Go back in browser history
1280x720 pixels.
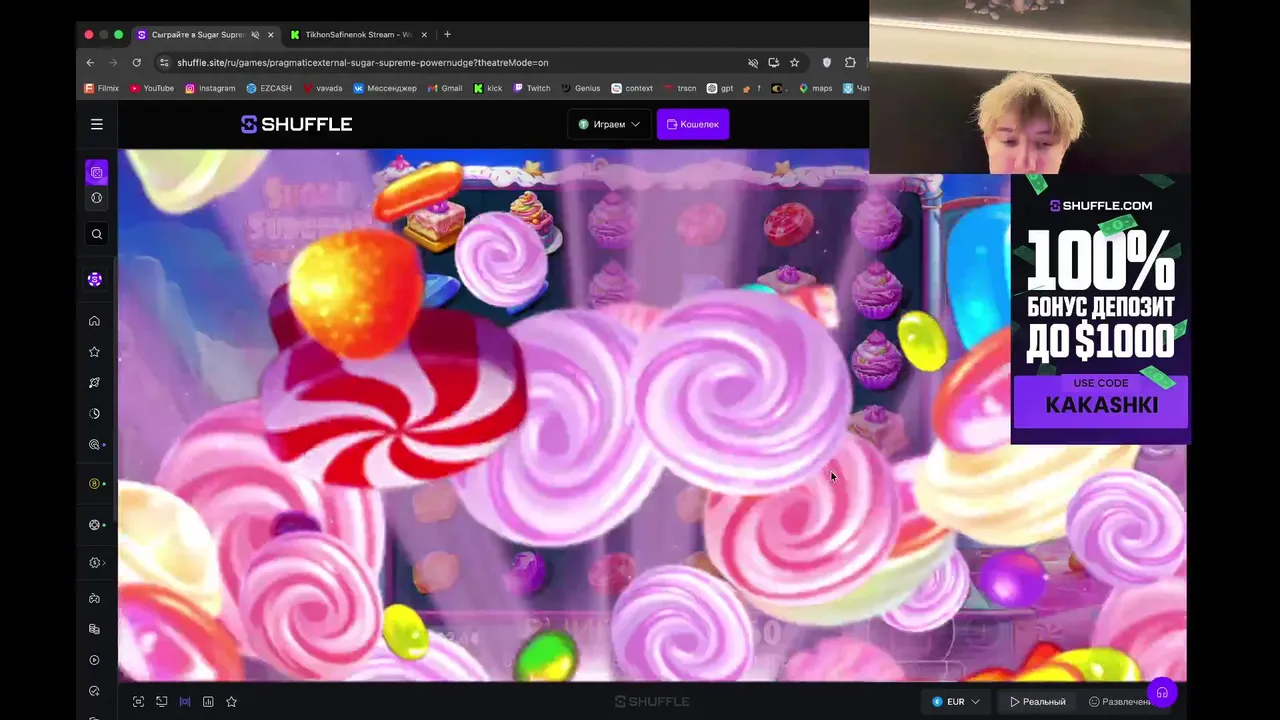[90, 62]
